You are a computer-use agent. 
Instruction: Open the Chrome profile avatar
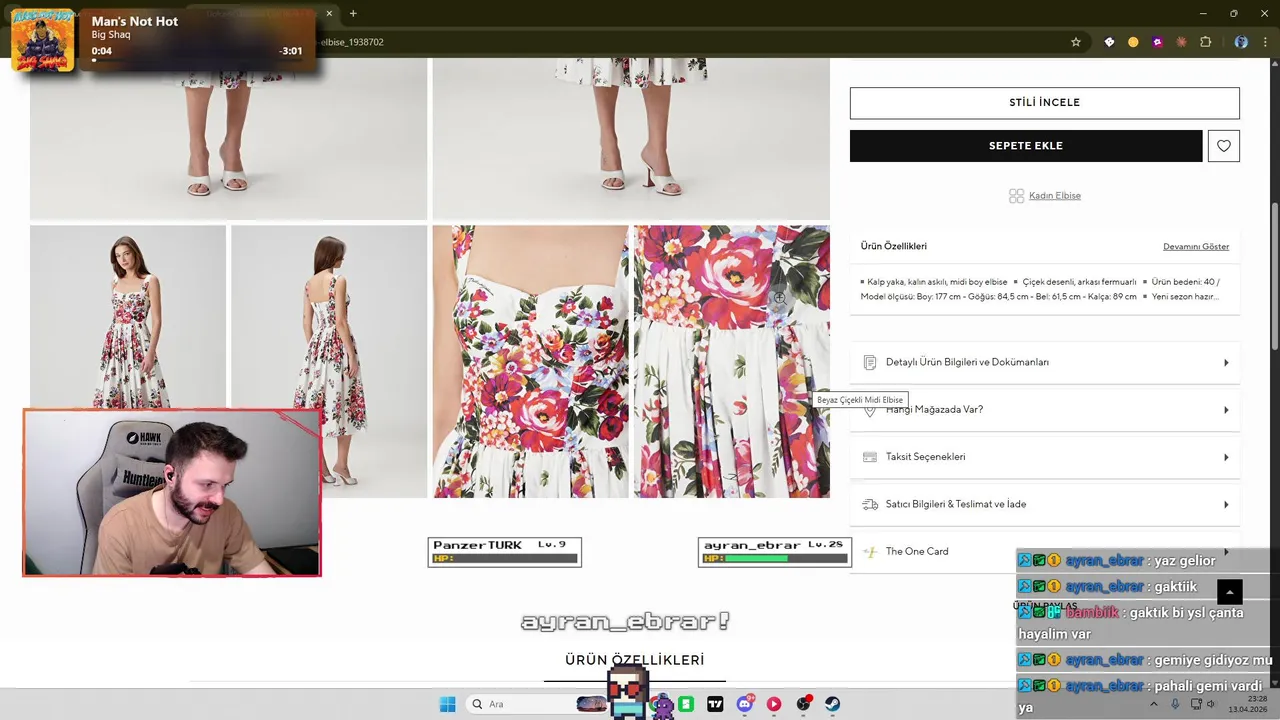[1241, 42]
